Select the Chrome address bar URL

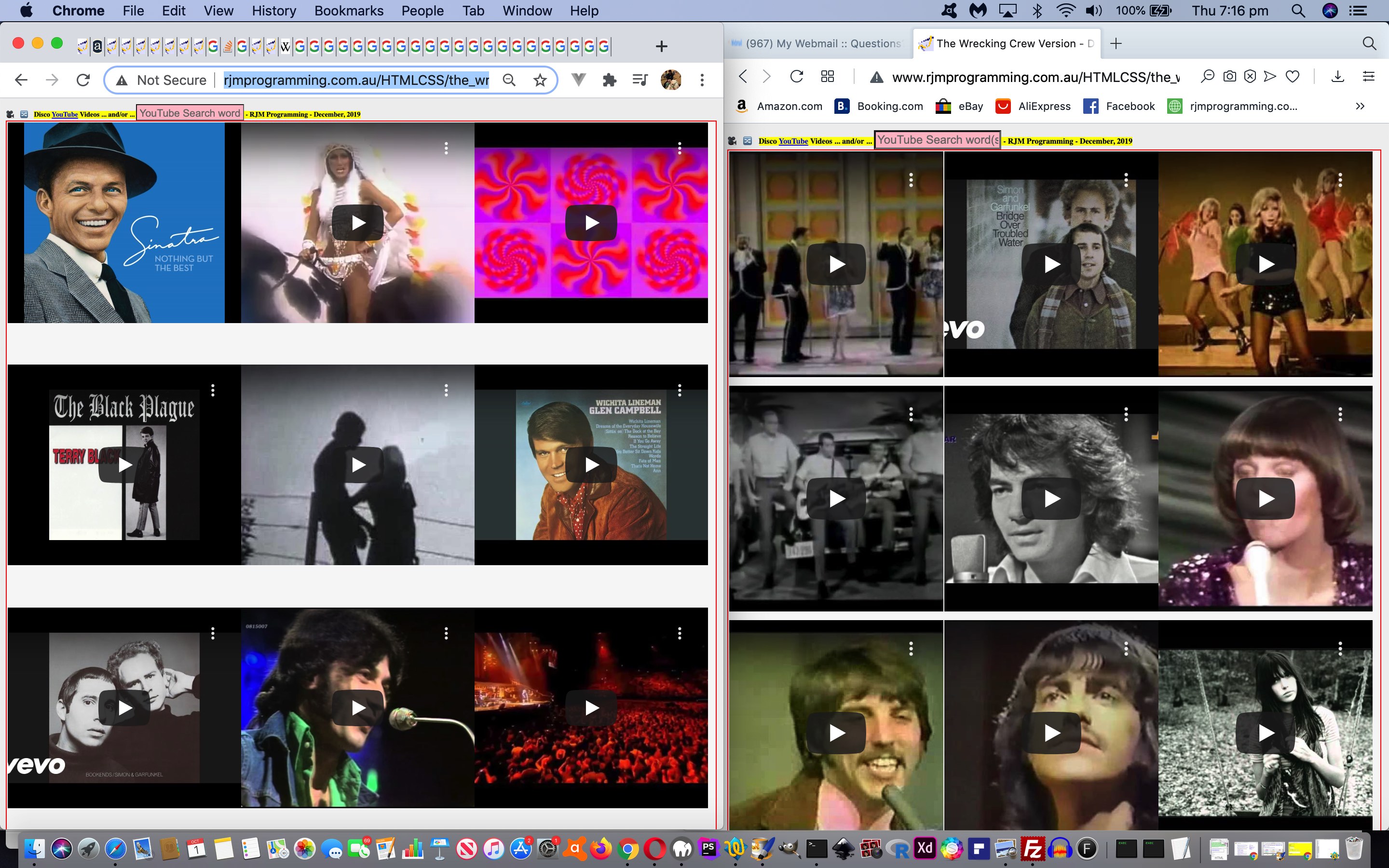(x=356, y=80)
